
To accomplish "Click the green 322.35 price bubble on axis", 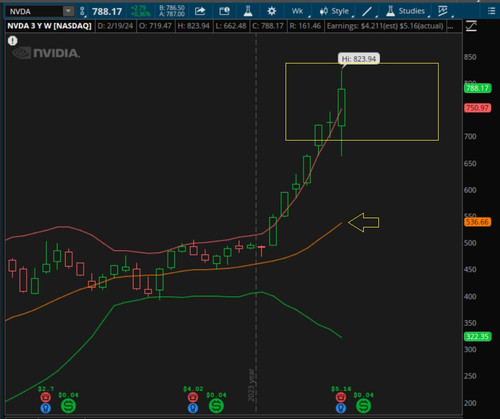I will [x=477, y=336].
